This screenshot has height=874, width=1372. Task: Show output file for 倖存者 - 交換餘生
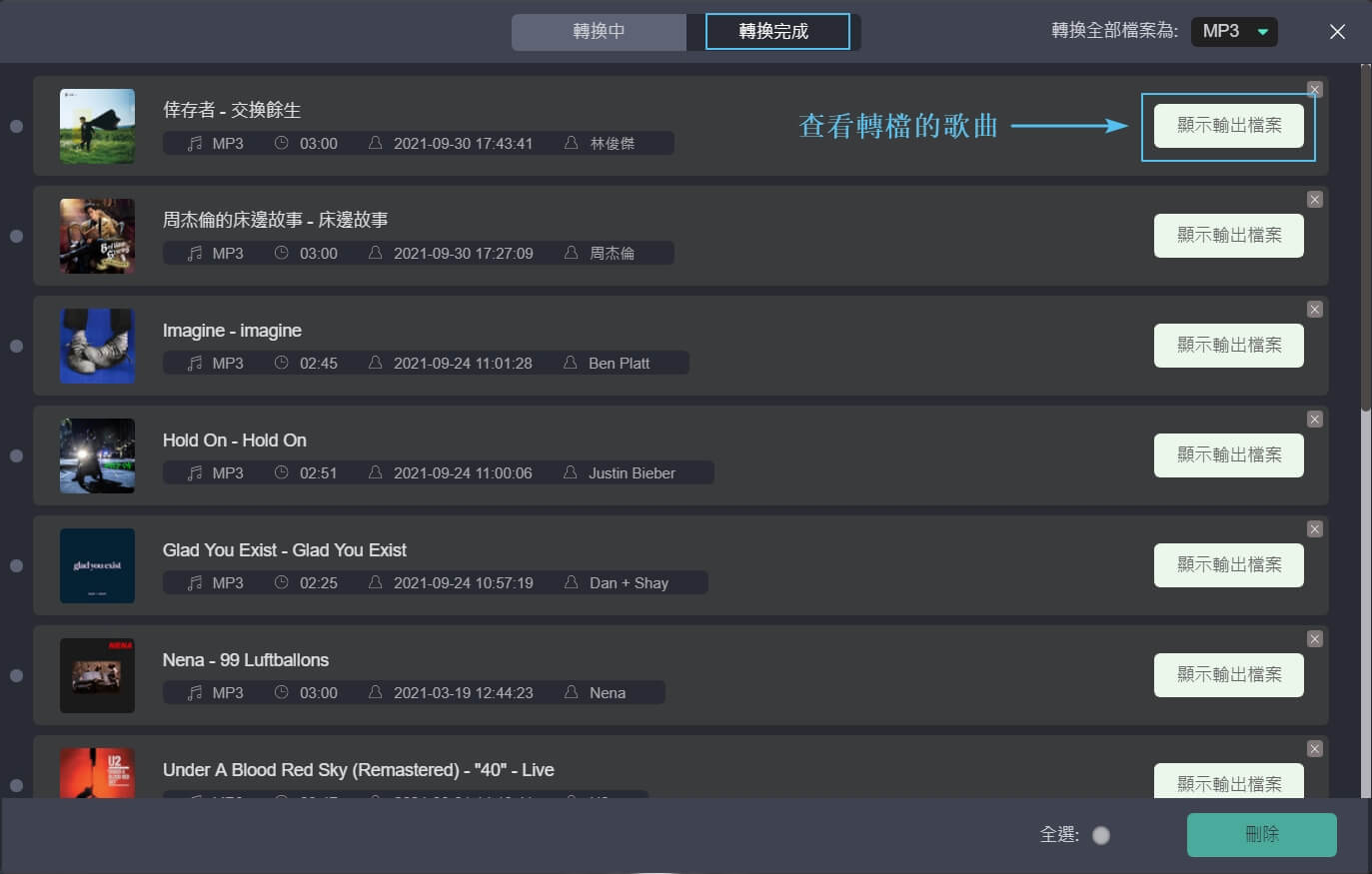[x=1229, y=126]
